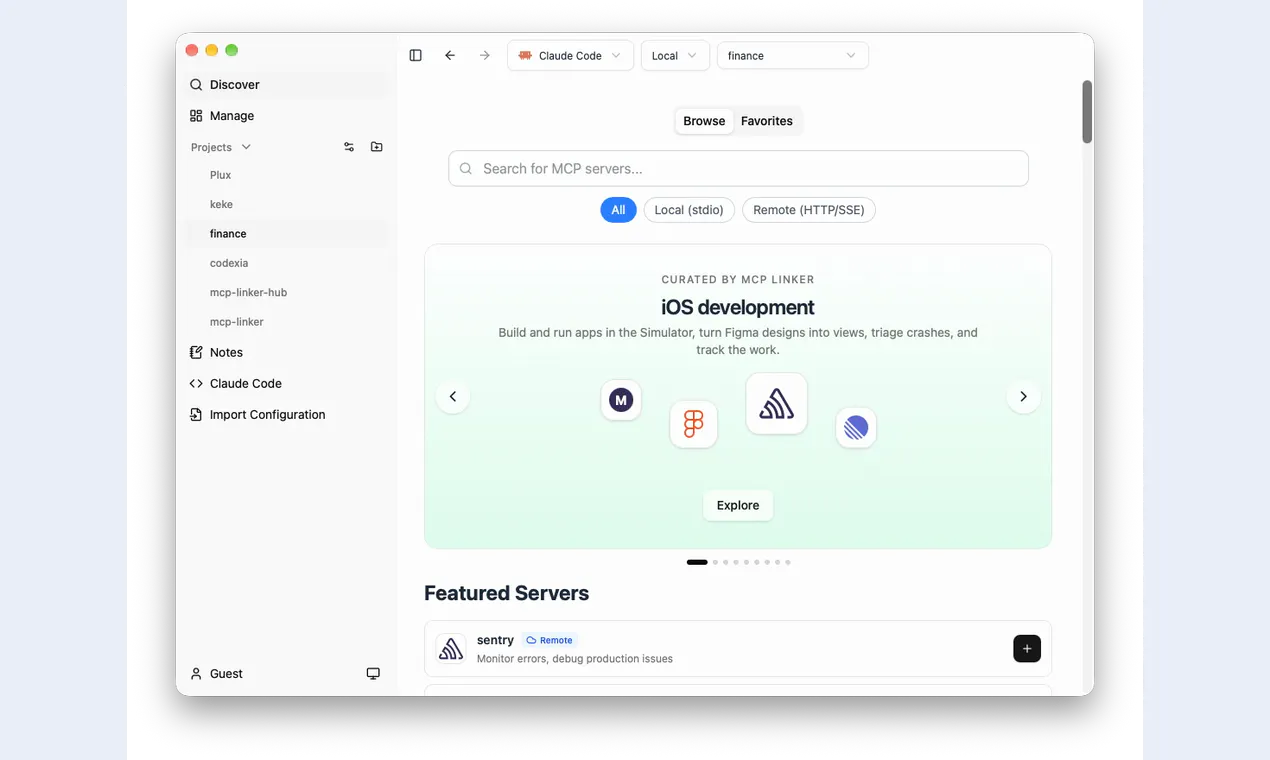
Task: Open Claude Code in the sidebar
Action: 286,383
